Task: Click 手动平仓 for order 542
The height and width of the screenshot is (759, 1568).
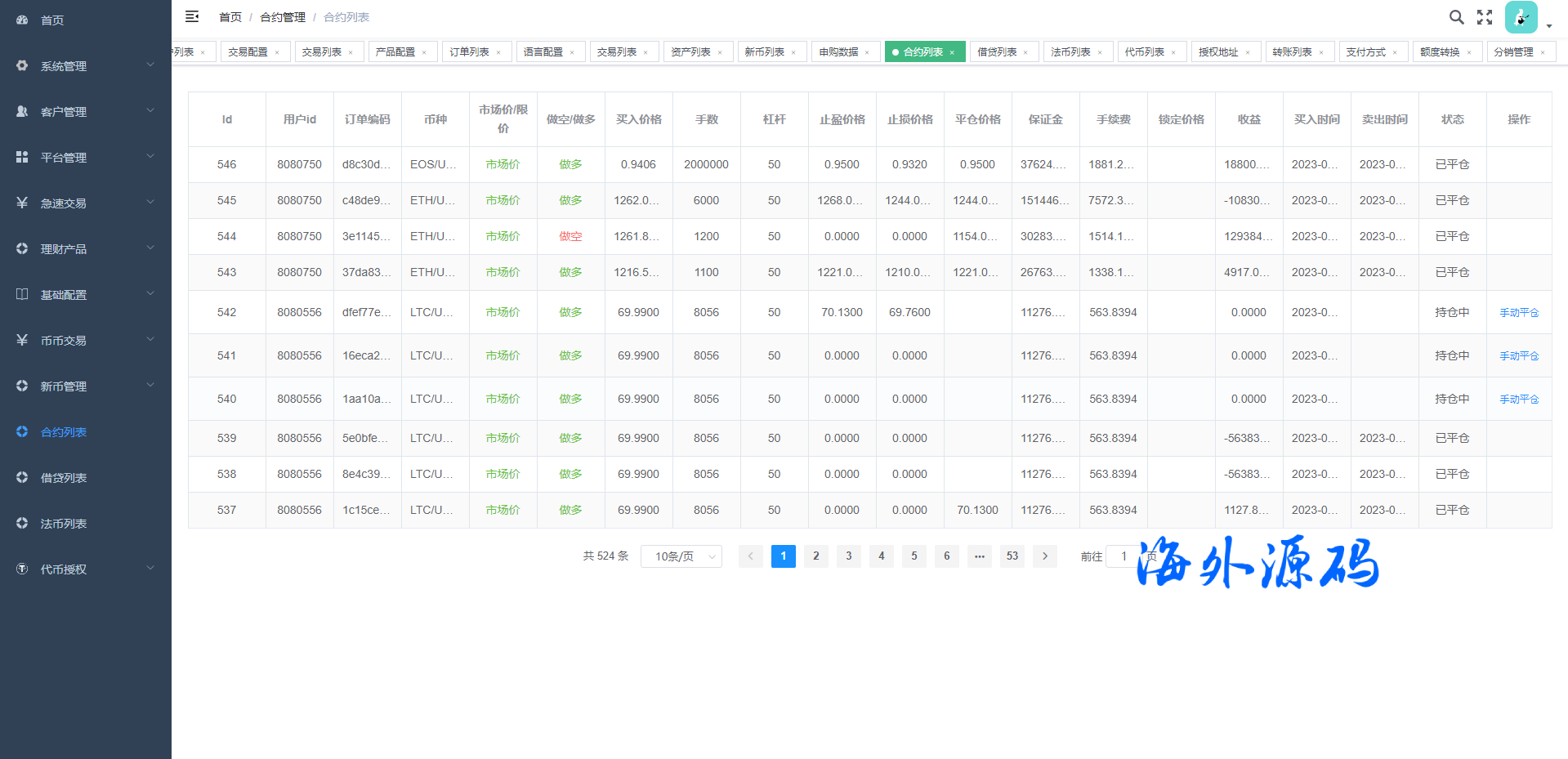Action: 1518,313
